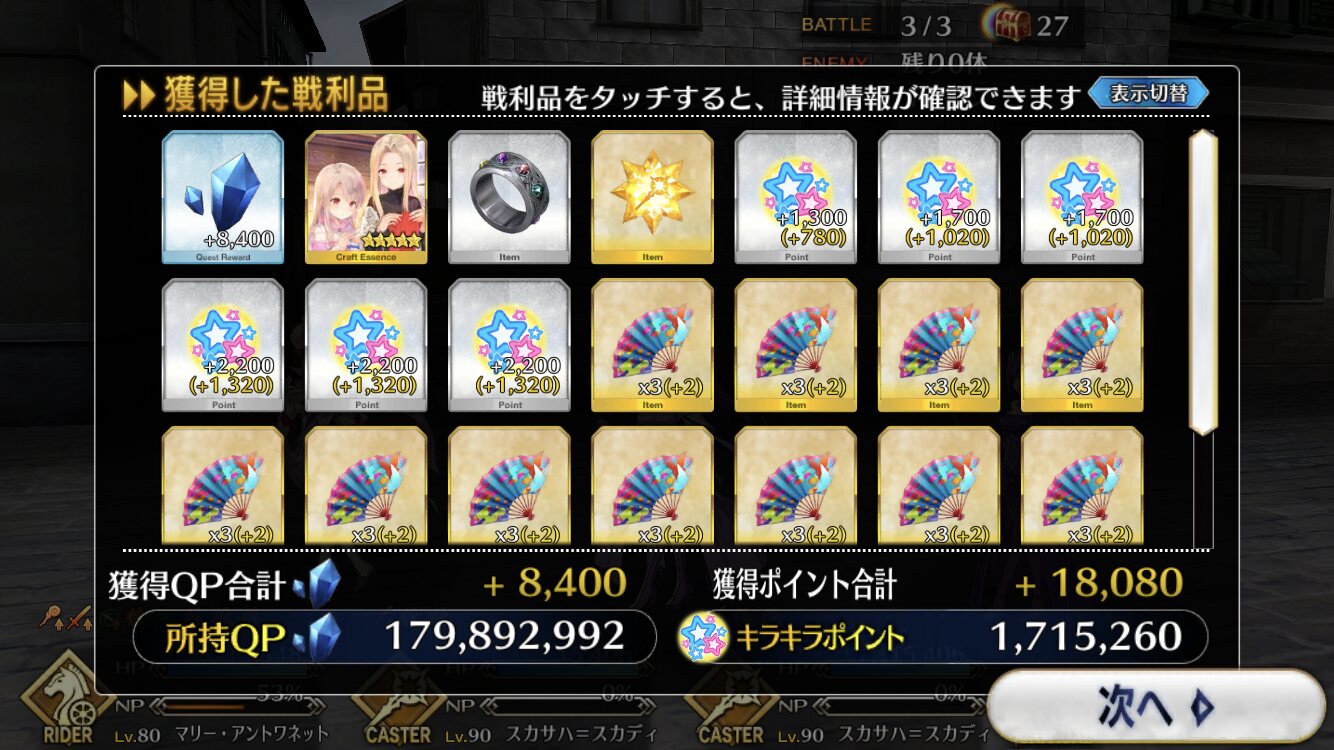Open the five-star Craft Essence card details
The image size is (1334, 750).
click(366, 197)
